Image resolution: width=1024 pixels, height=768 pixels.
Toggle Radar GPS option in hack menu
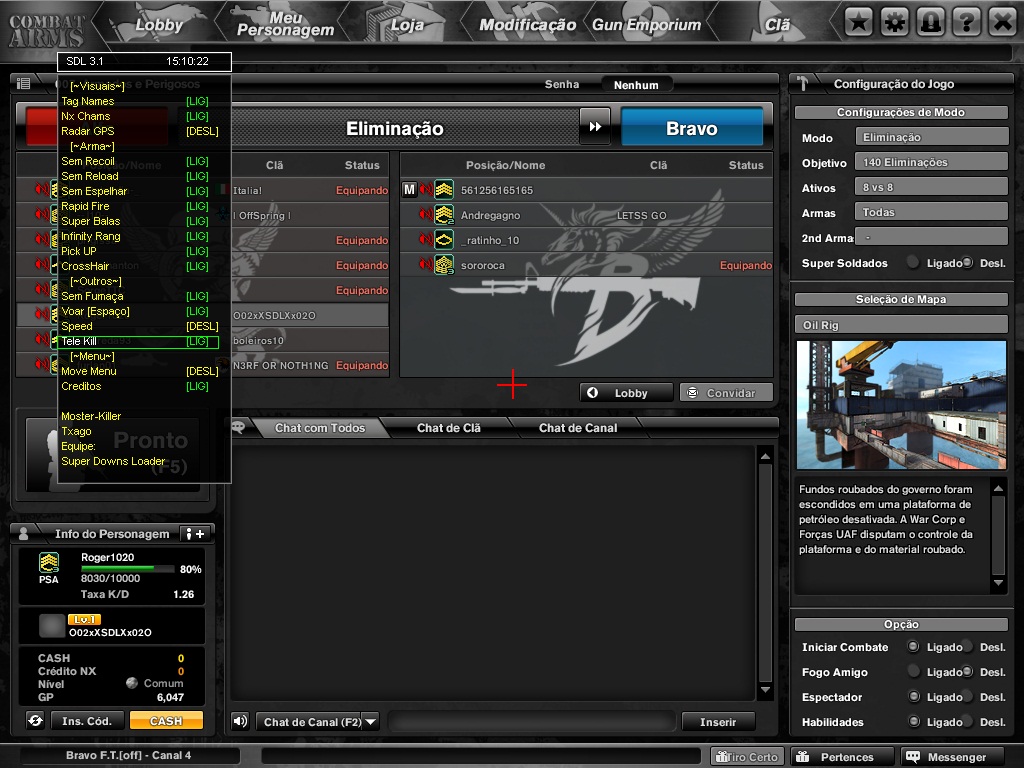[139, 131]
